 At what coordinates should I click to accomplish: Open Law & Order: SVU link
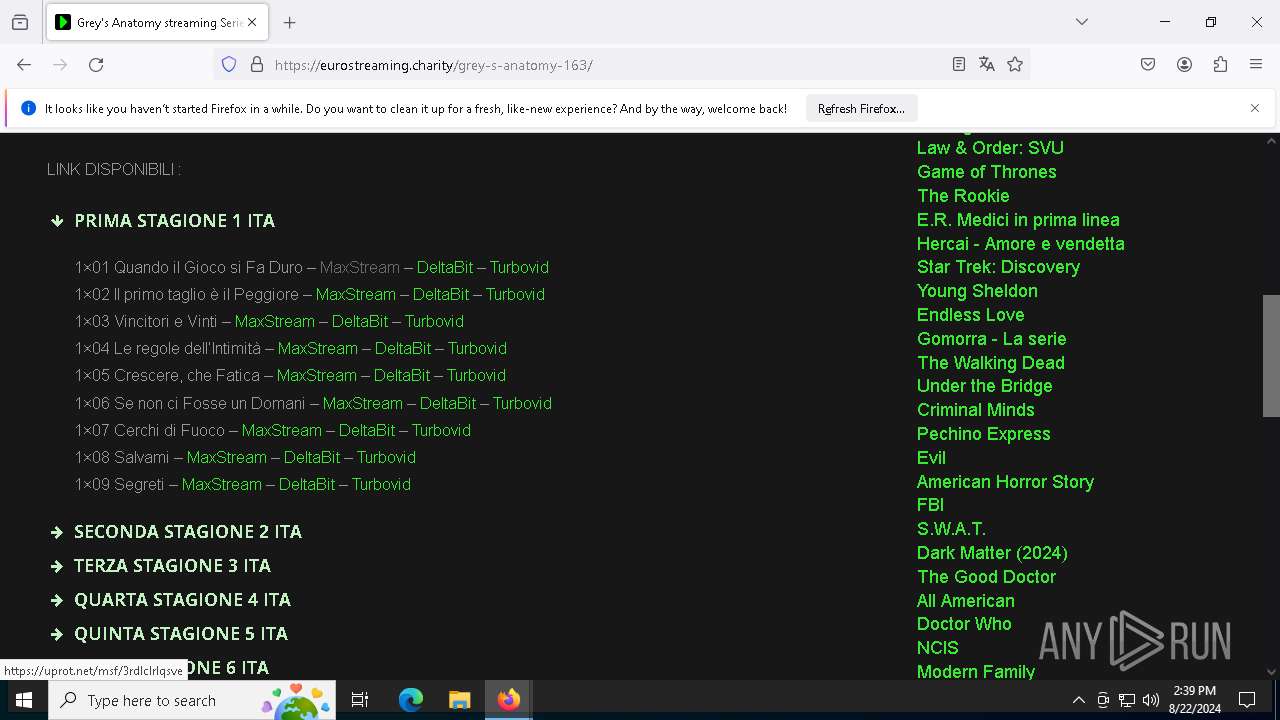click(990, 148)
